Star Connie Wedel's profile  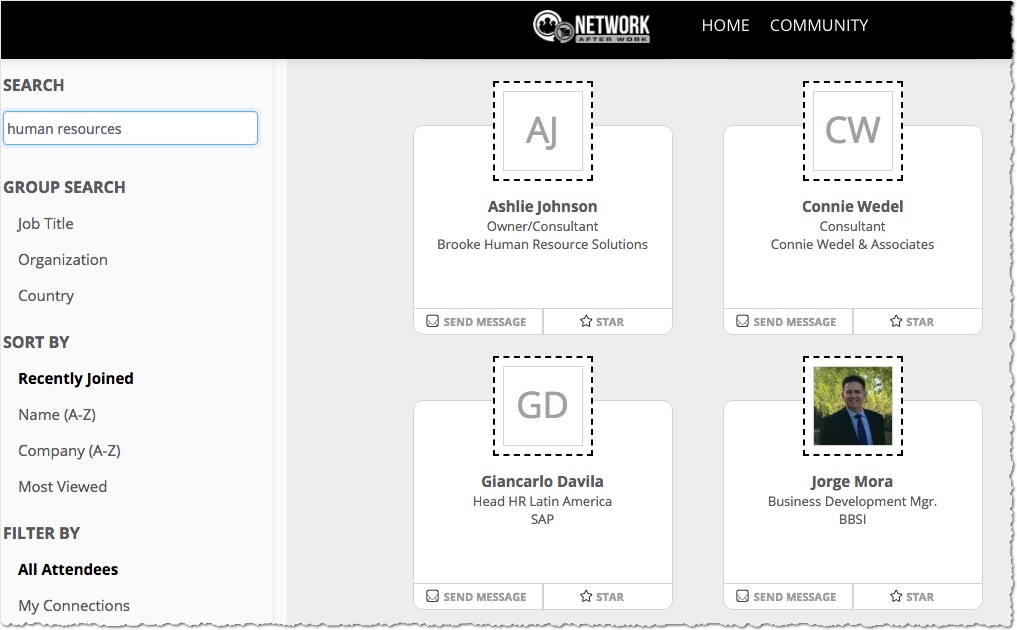point(912,322)
